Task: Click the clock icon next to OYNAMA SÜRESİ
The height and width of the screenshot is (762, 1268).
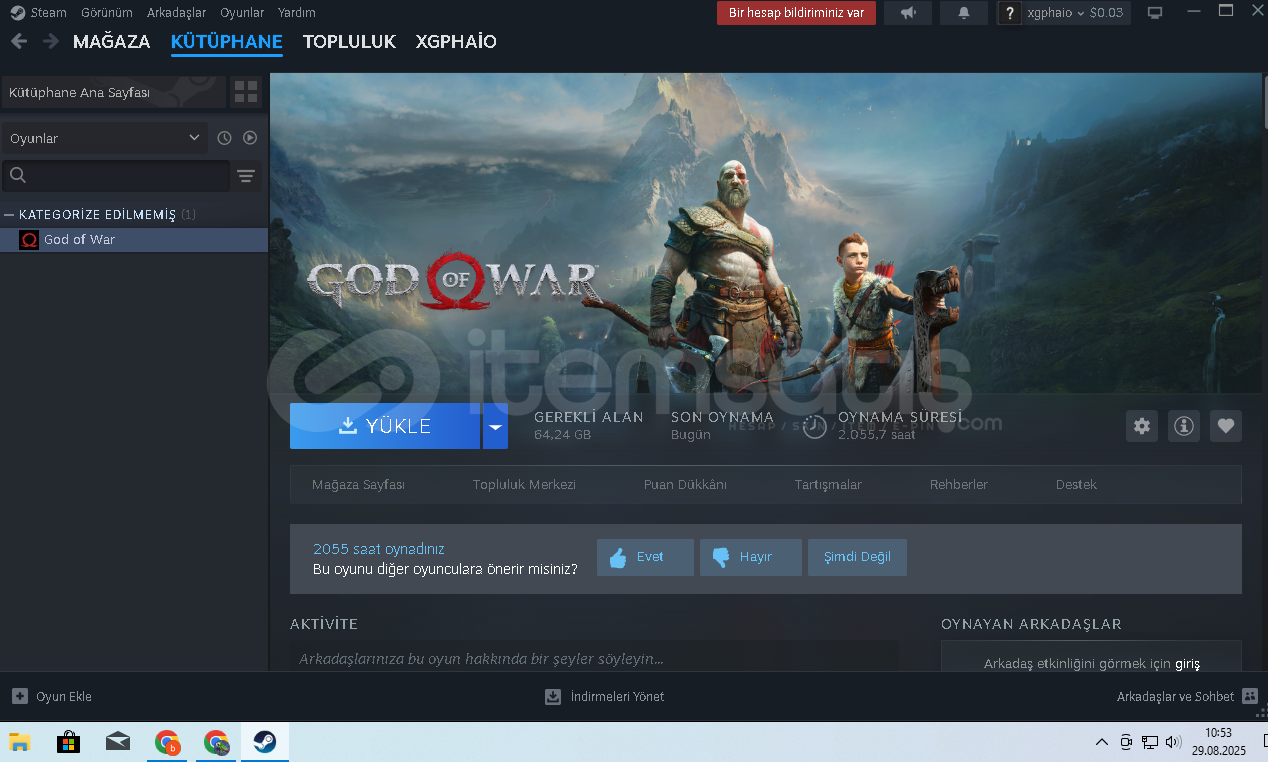Action: click(815, 427)
